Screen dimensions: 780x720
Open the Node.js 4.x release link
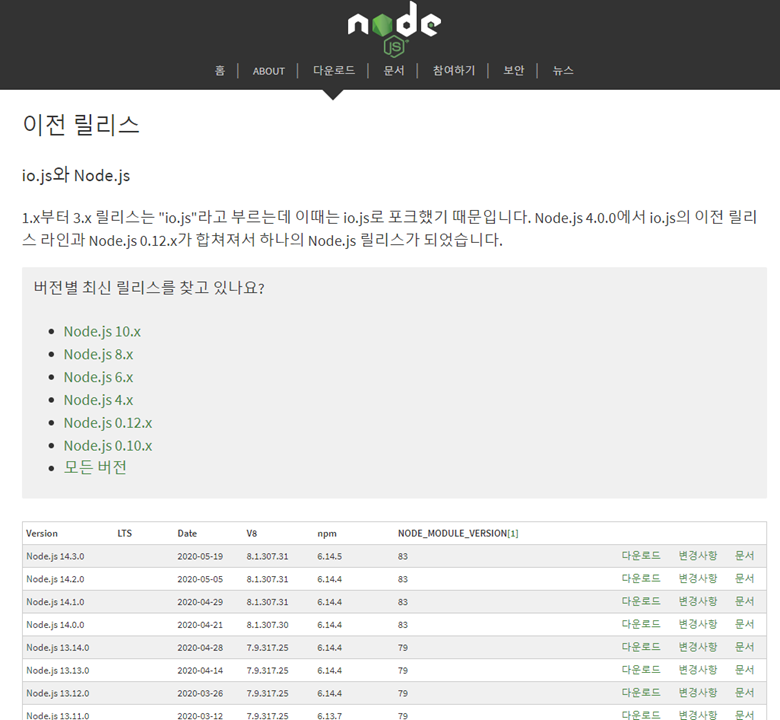point(98,400)
